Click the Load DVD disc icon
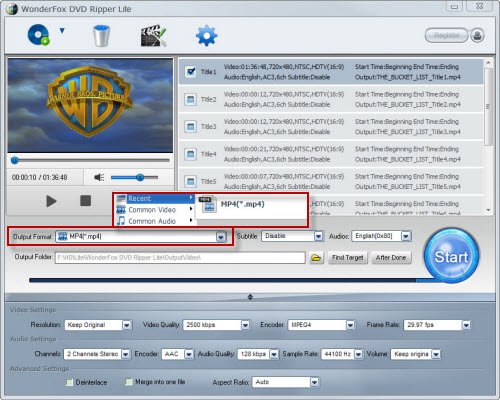The height and width of the screenshot is (400, 500). tap(38, 35)
